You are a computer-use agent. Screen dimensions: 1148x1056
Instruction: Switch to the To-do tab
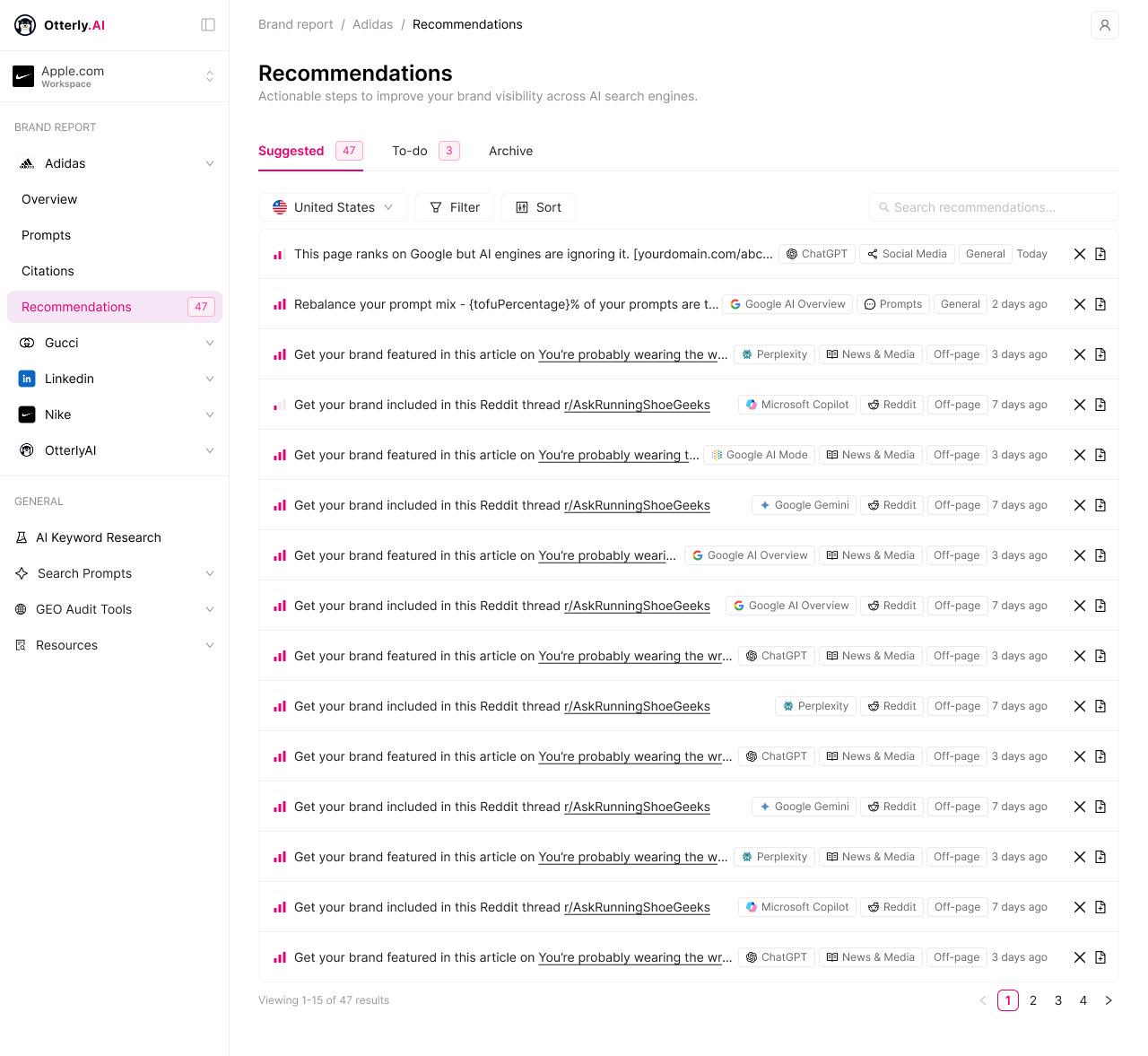[x=426, y=151]
